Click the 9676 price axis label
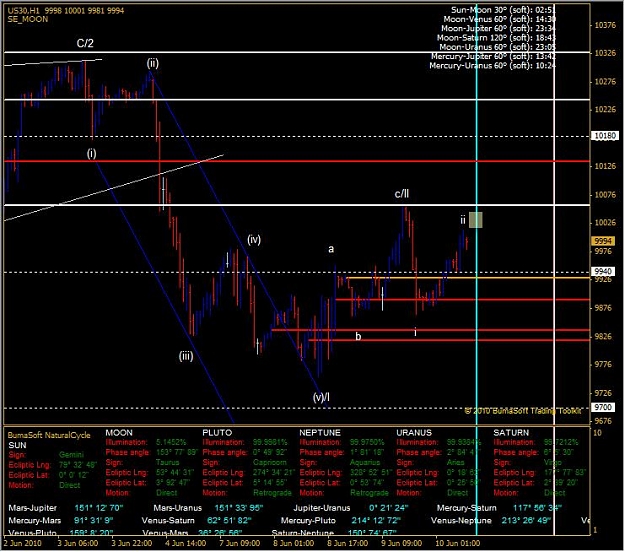625x552 pixels. 603,421
